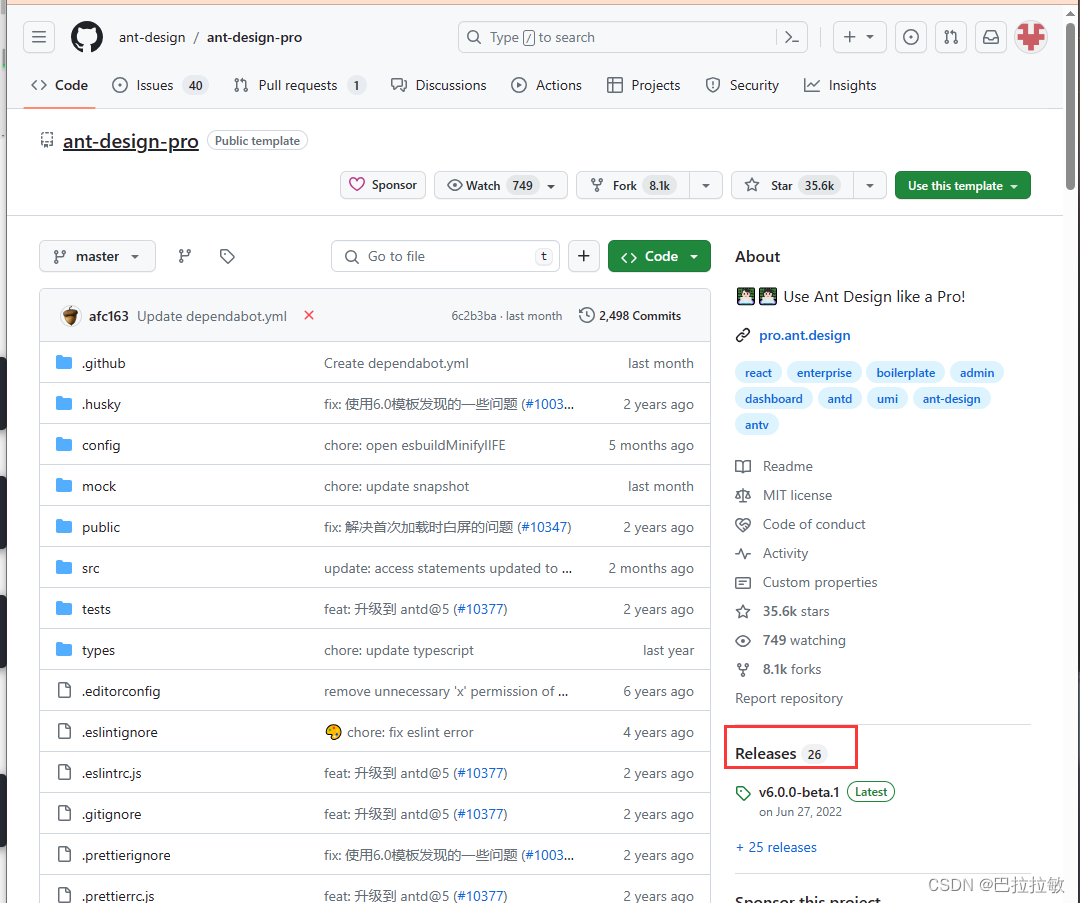View tags icon next to branches
The height and width of the screenshot is (903, 1080).
227,256
